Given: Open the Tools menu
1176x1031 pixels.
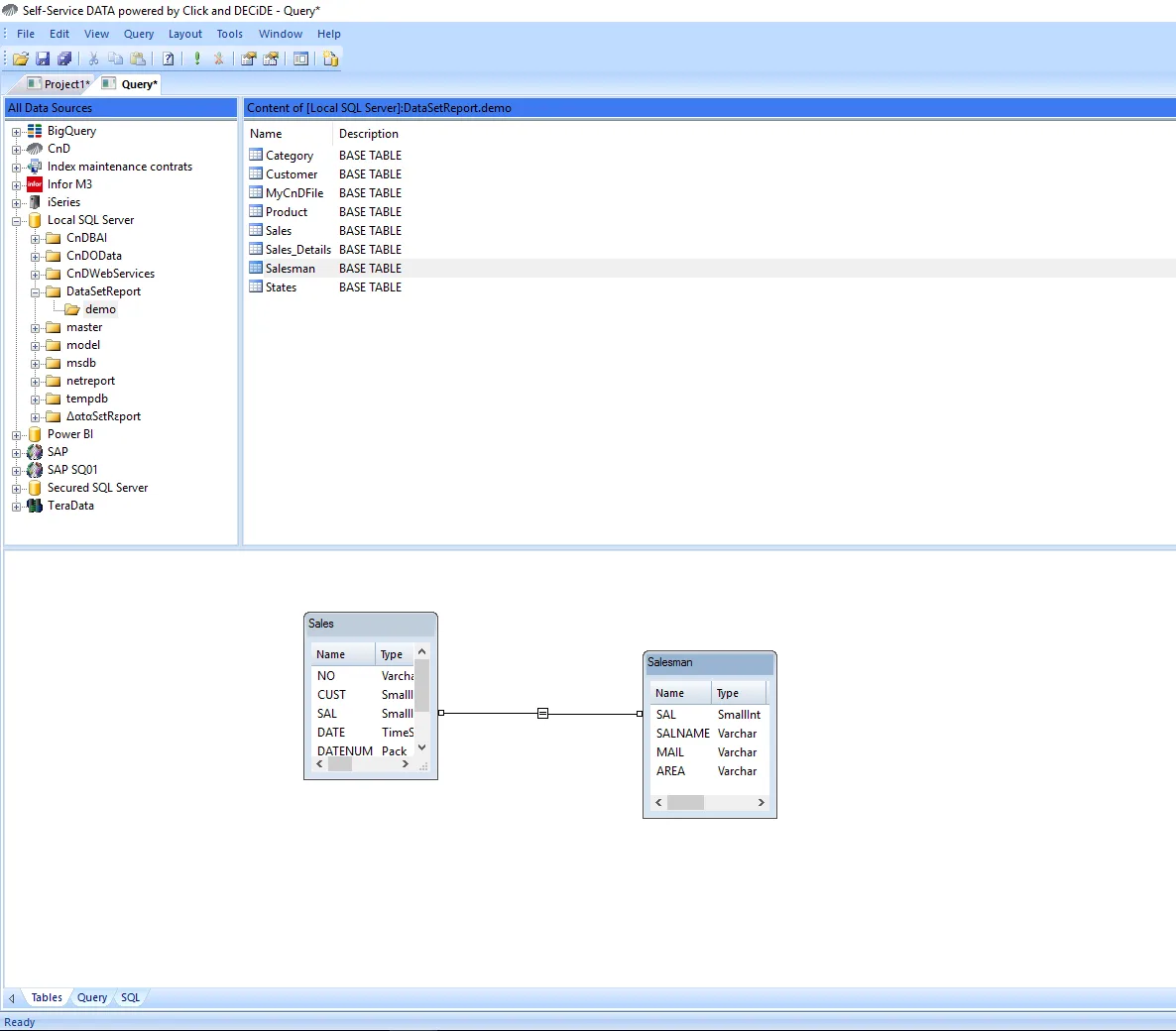Looking at the screenshot, I should 229,34.
